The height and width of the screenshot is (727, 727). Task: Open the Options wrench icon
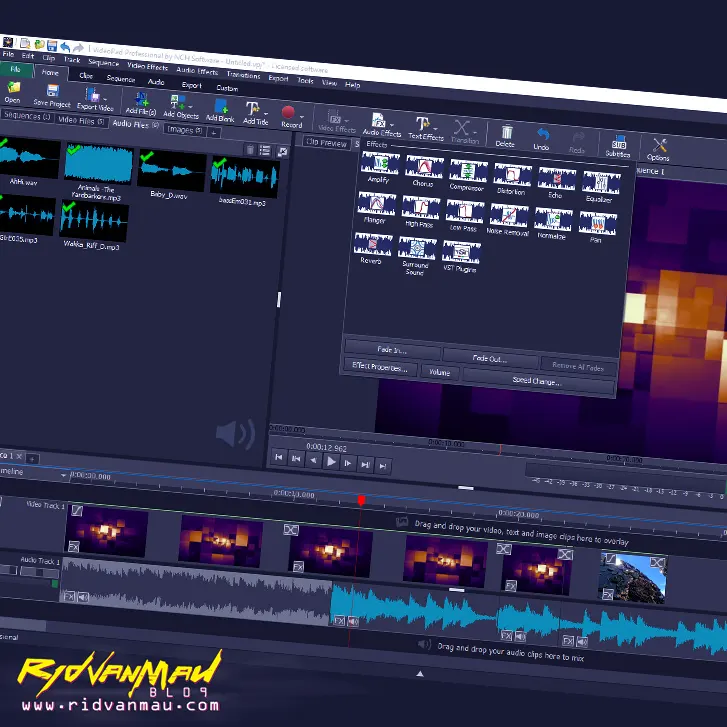pos(659,150)
